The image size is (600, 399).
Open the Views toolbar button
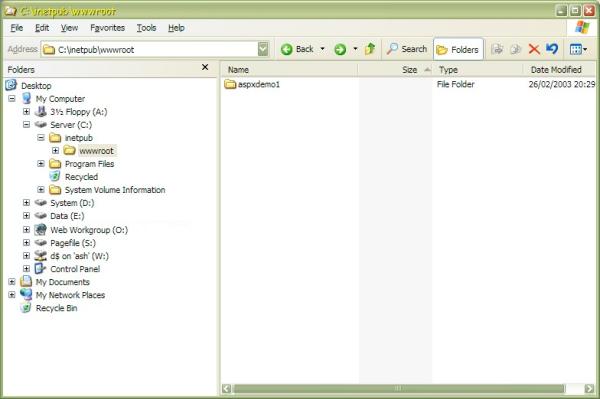click(578, 49)
